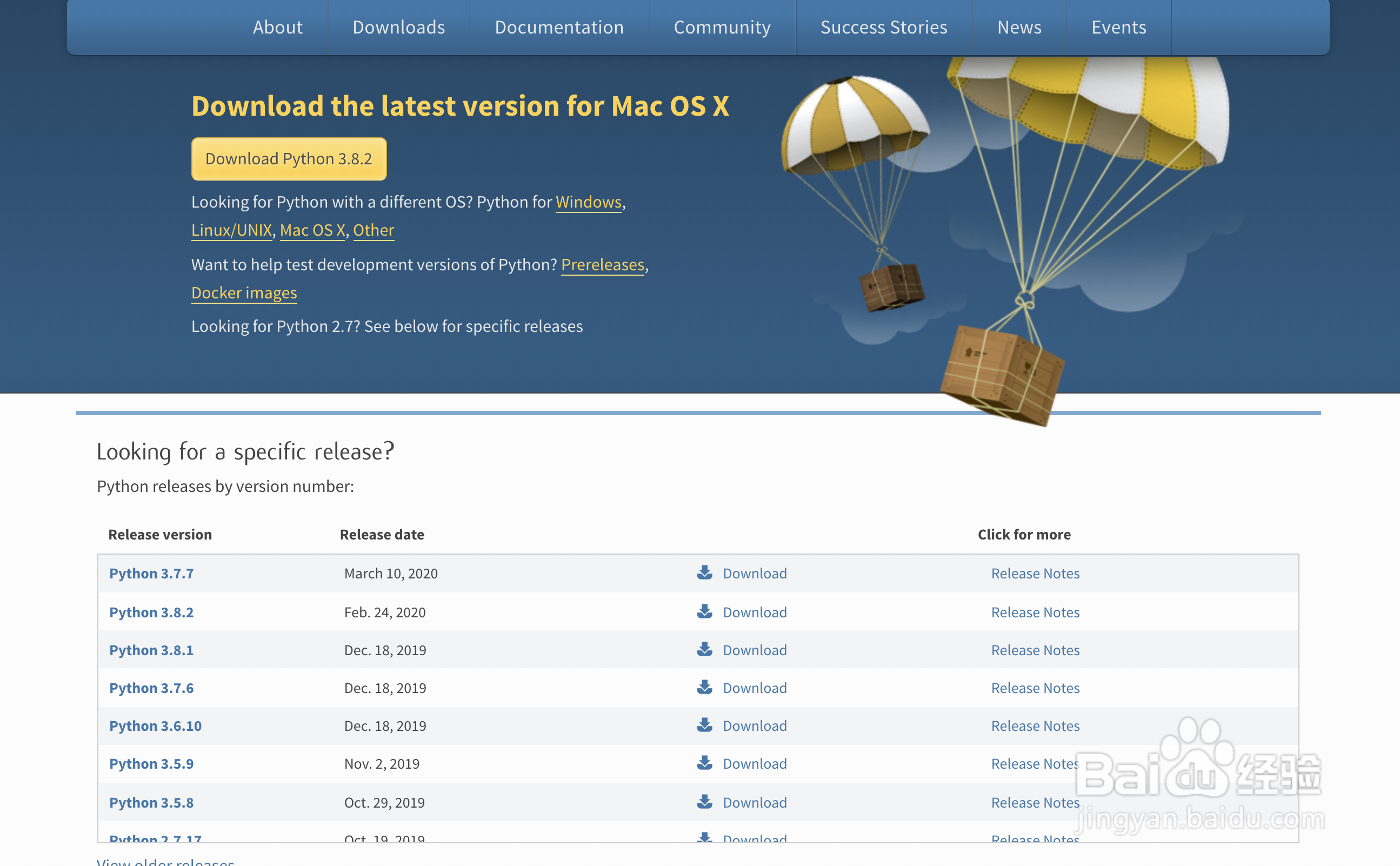Open Release Notes for Python 3.8.1

(x=1035, y=650)
